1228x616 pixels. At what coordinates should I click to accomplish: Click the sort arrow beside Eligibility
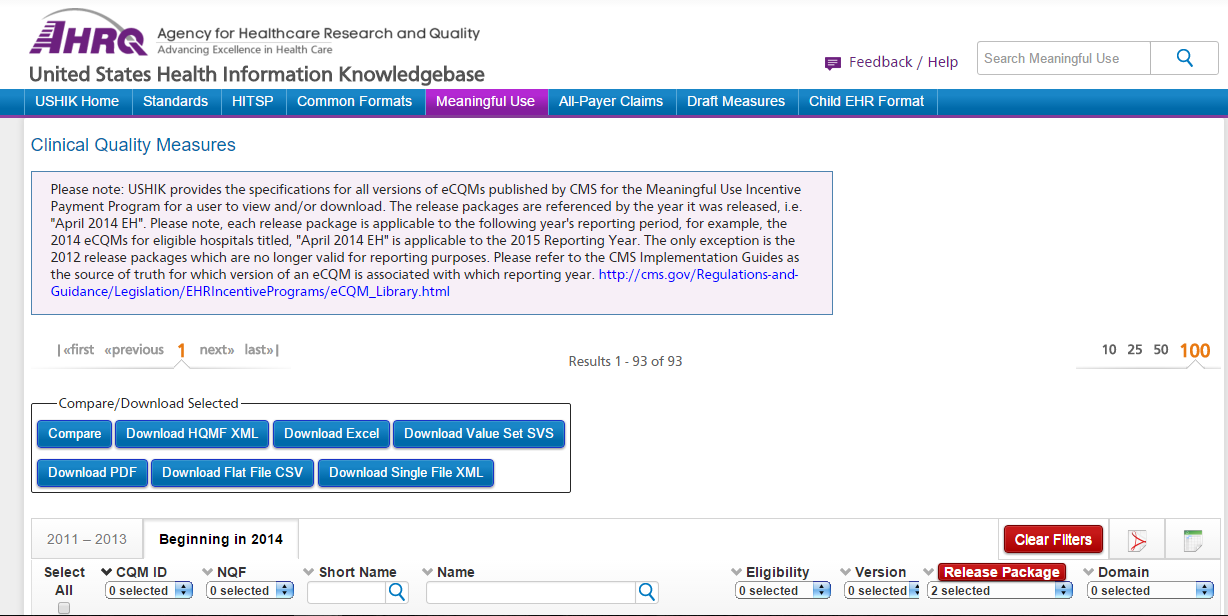click(x=737, y=572)
